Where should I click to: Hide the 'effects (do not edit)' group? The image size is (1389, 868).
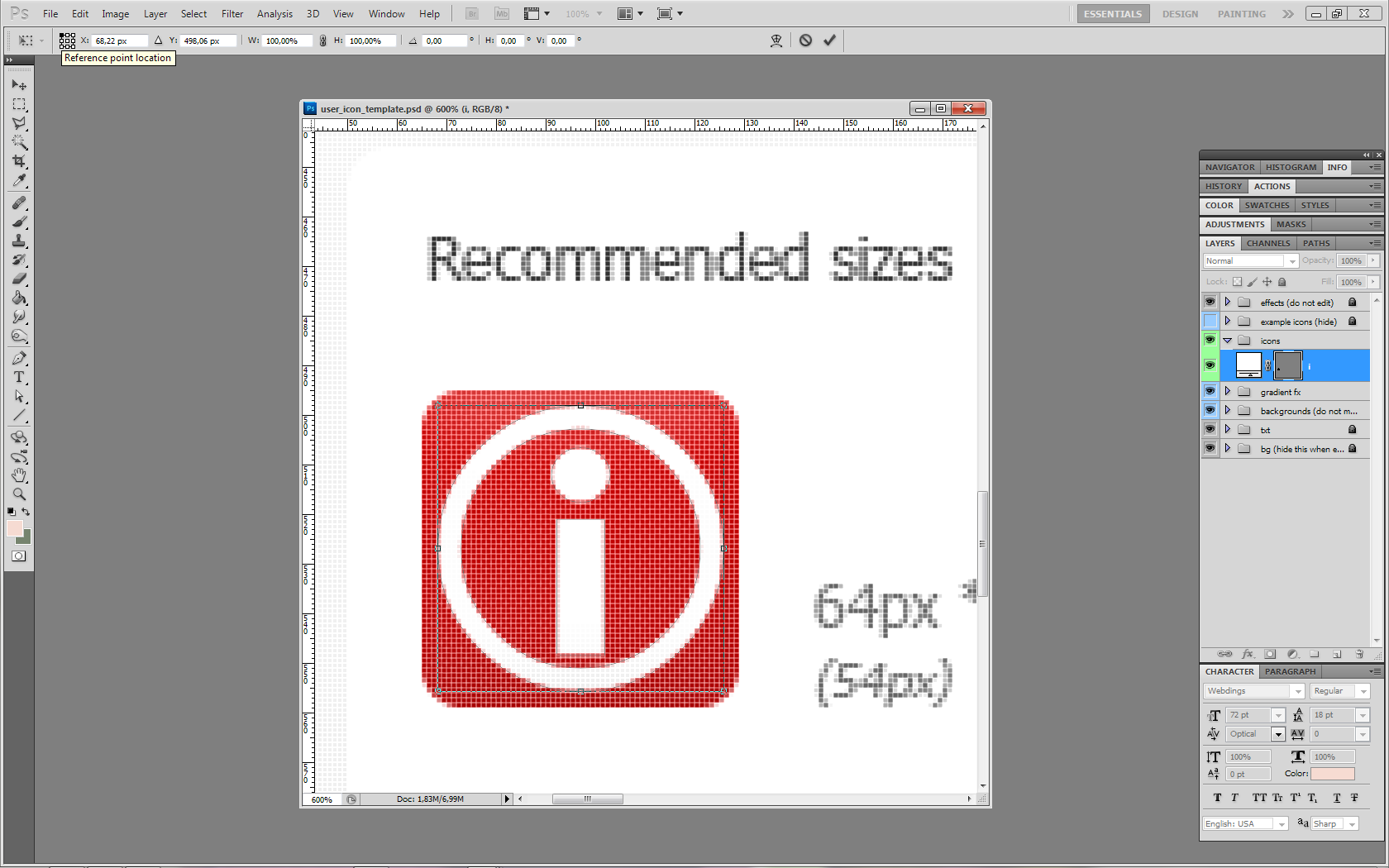[x=1210, y=302]
